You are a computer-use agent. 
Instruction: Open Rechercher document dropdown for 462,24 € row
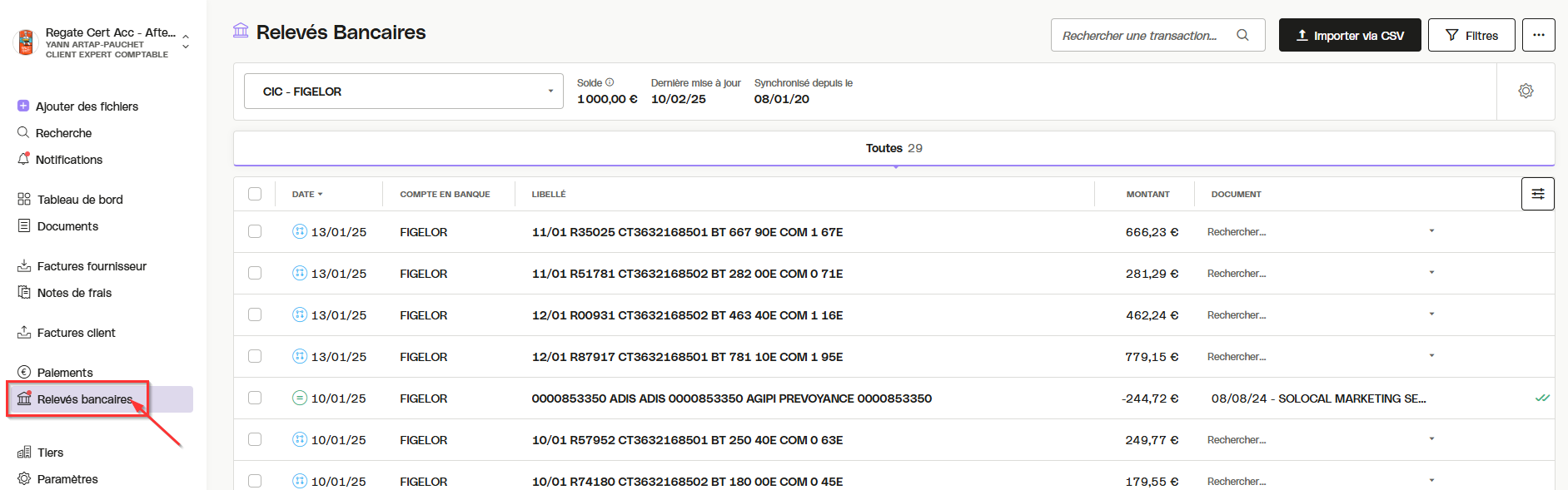[1321, 314]
